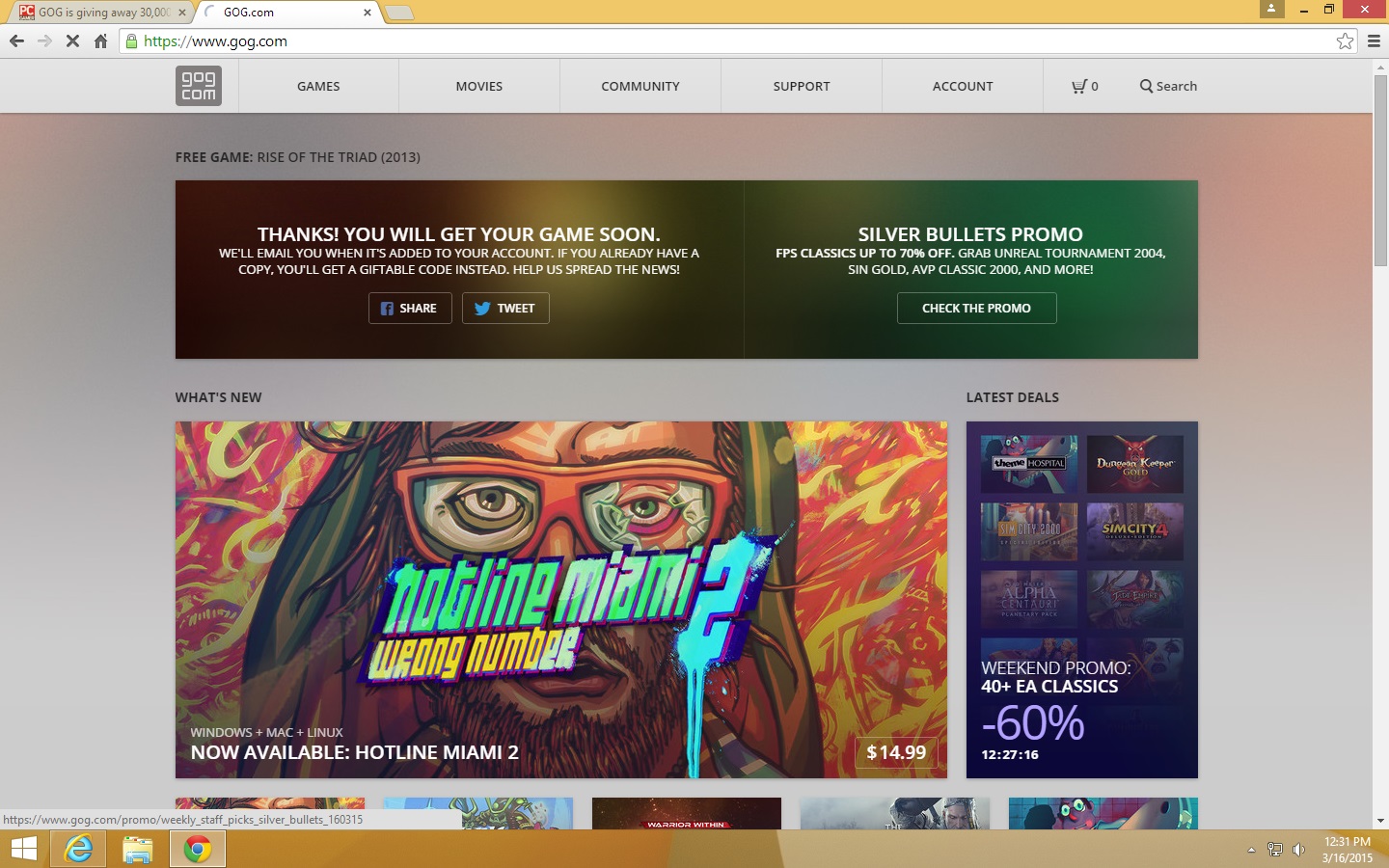Viewport: 1389px width, 868px height.
Task: Open the COMMUNITY menu
Action: pos(640,86)
